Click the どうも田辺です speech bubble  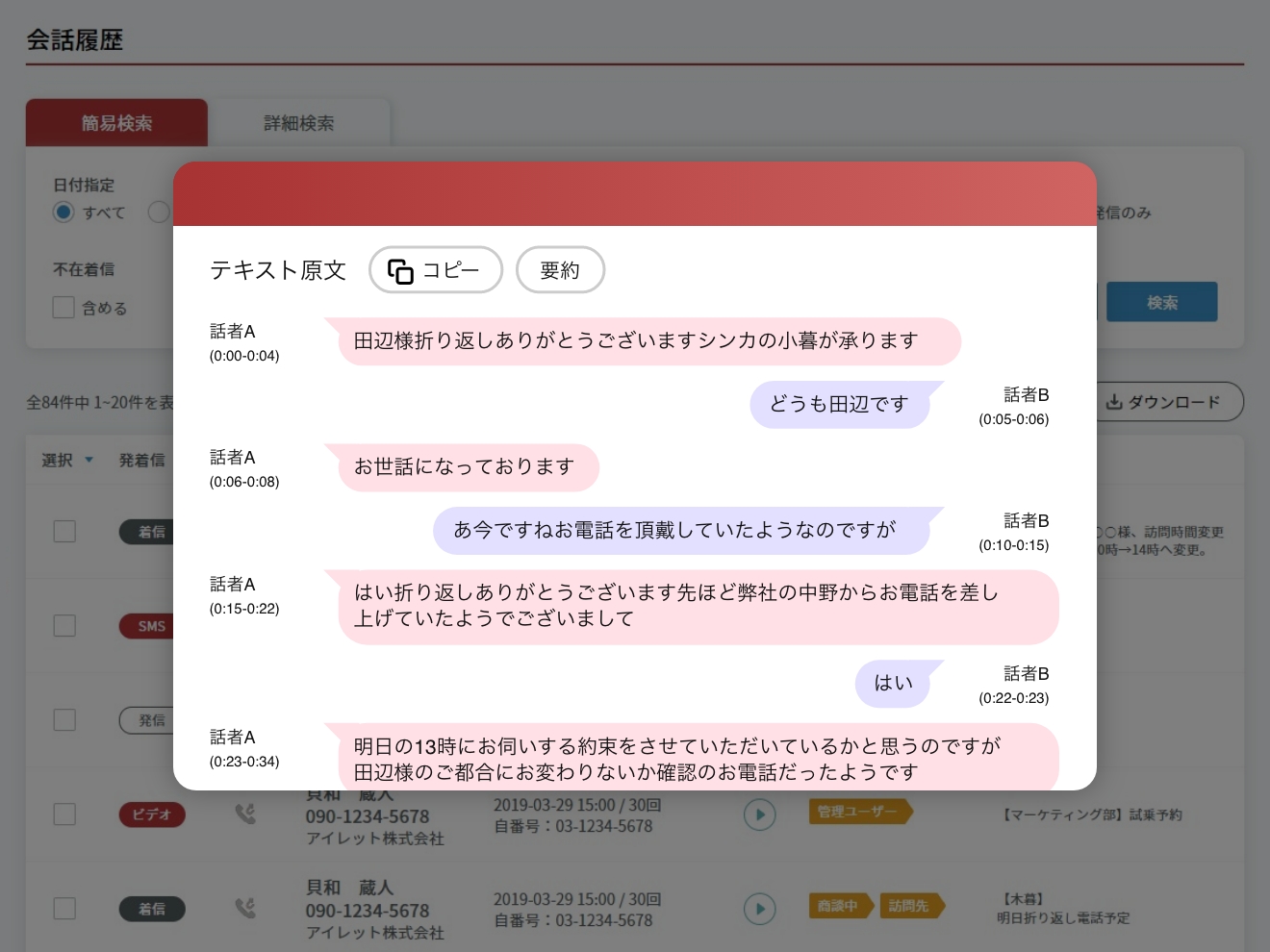[x=839, y=405]
